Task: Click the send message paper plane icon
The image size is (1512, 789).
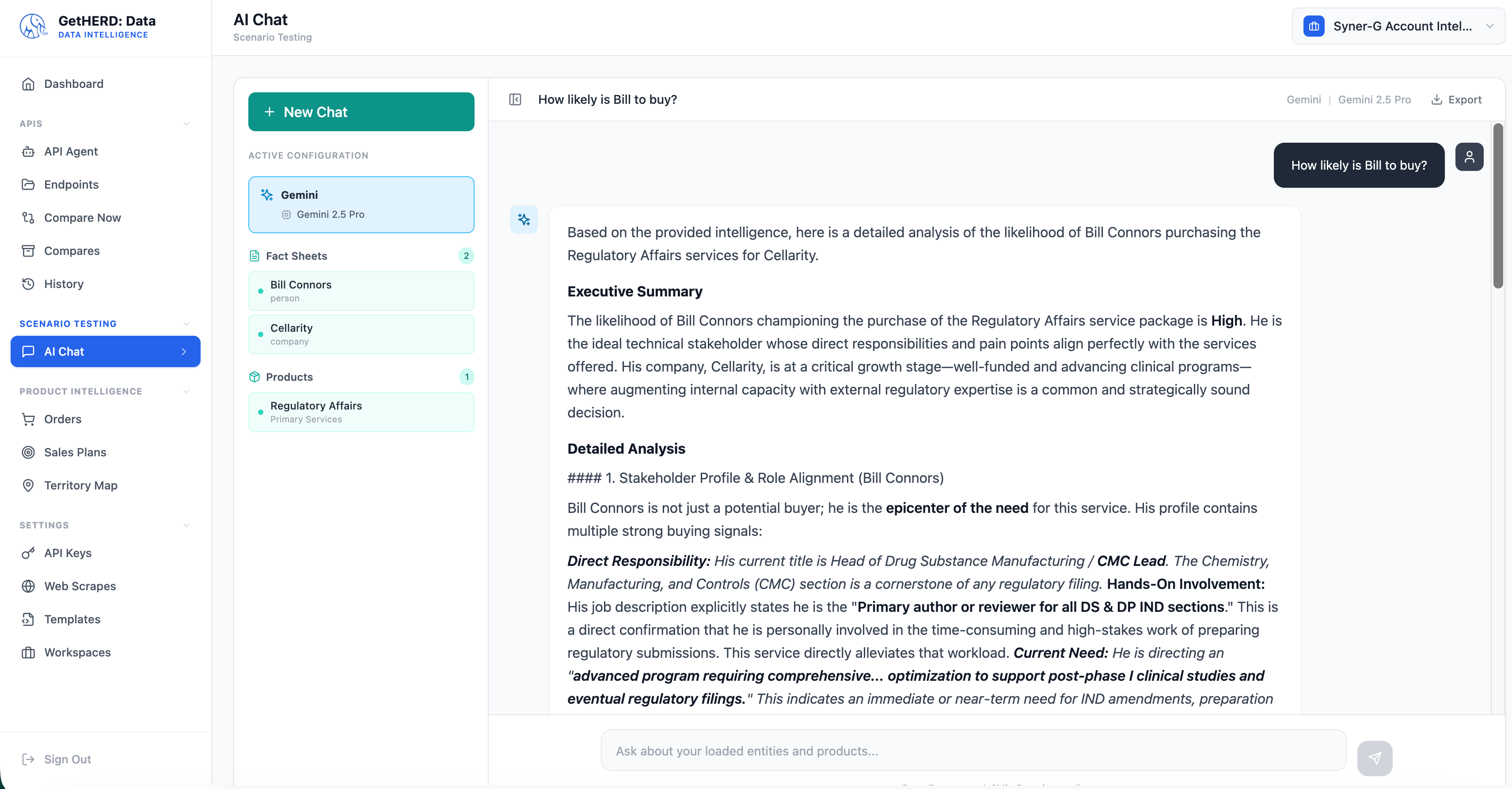Action: pos(1376,757)
